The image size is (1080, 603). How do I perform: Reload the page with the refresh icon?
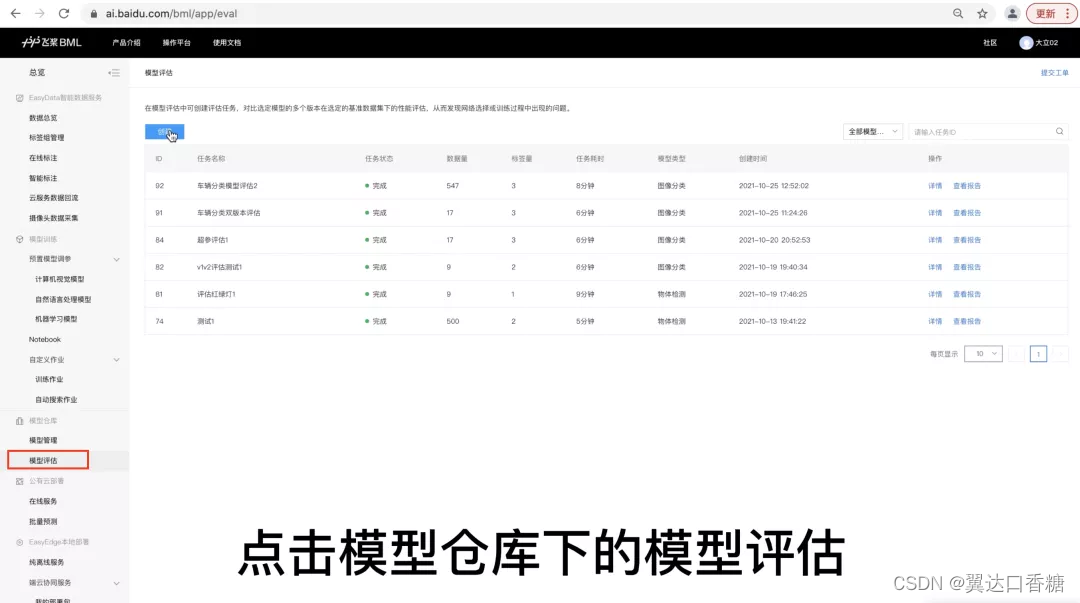pos(64,13)
